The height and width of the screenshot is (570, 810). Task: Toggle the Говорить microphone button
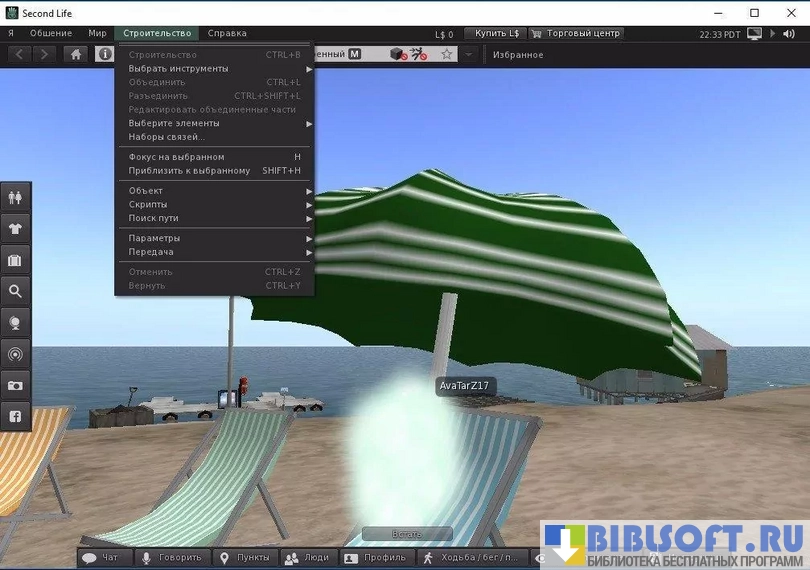tap(171, 557)
